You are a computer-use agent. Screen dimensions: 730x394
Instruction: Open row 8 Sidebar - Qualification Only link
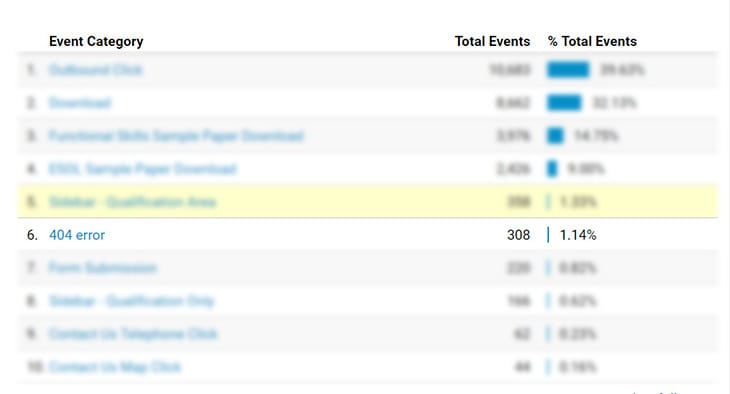(x=132, y=301)
